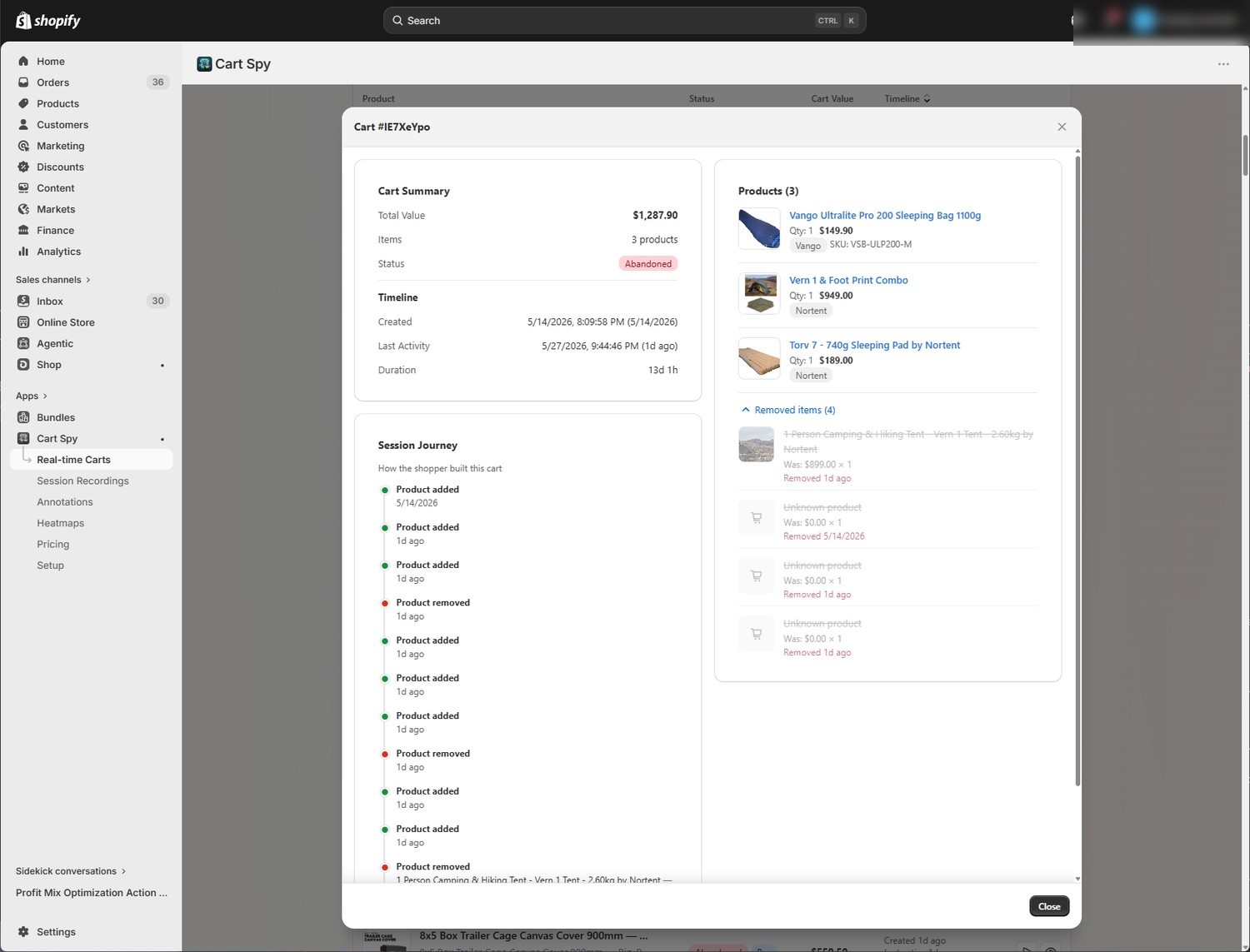Click the Cart Spy header app icon

tap(204, 64)
